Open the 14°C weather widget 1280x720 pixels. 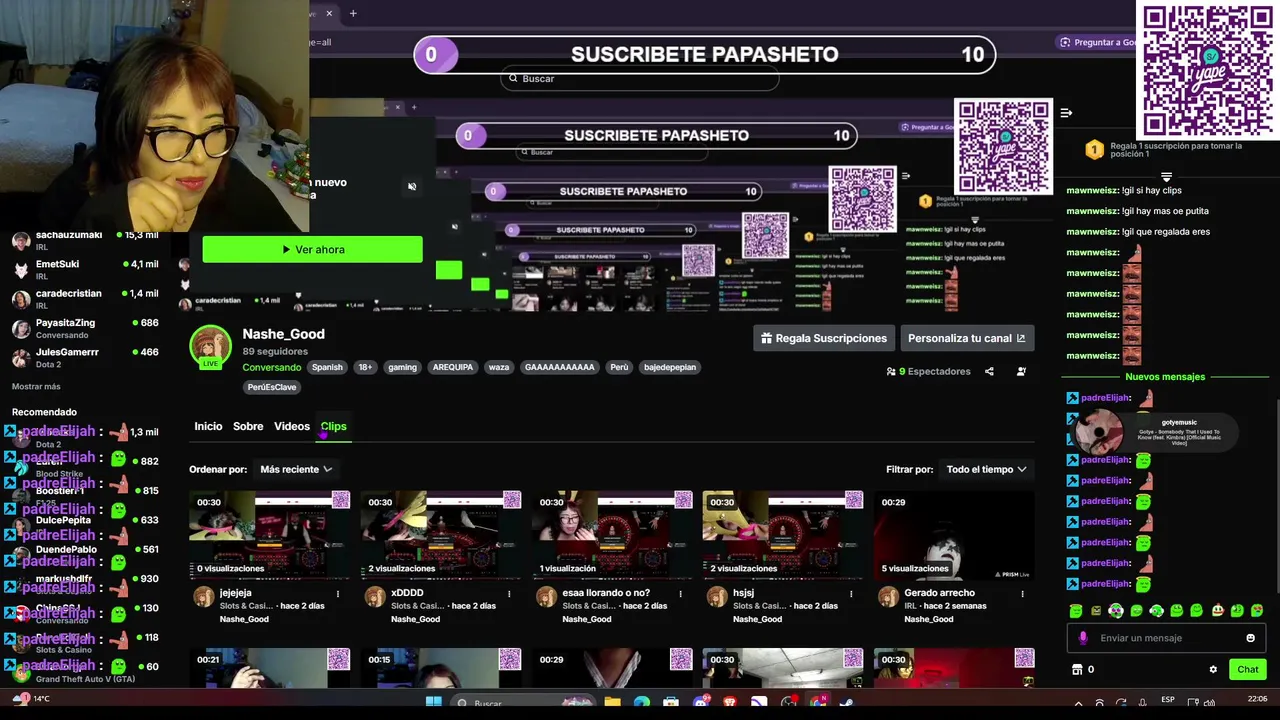[x=32, y=699]
